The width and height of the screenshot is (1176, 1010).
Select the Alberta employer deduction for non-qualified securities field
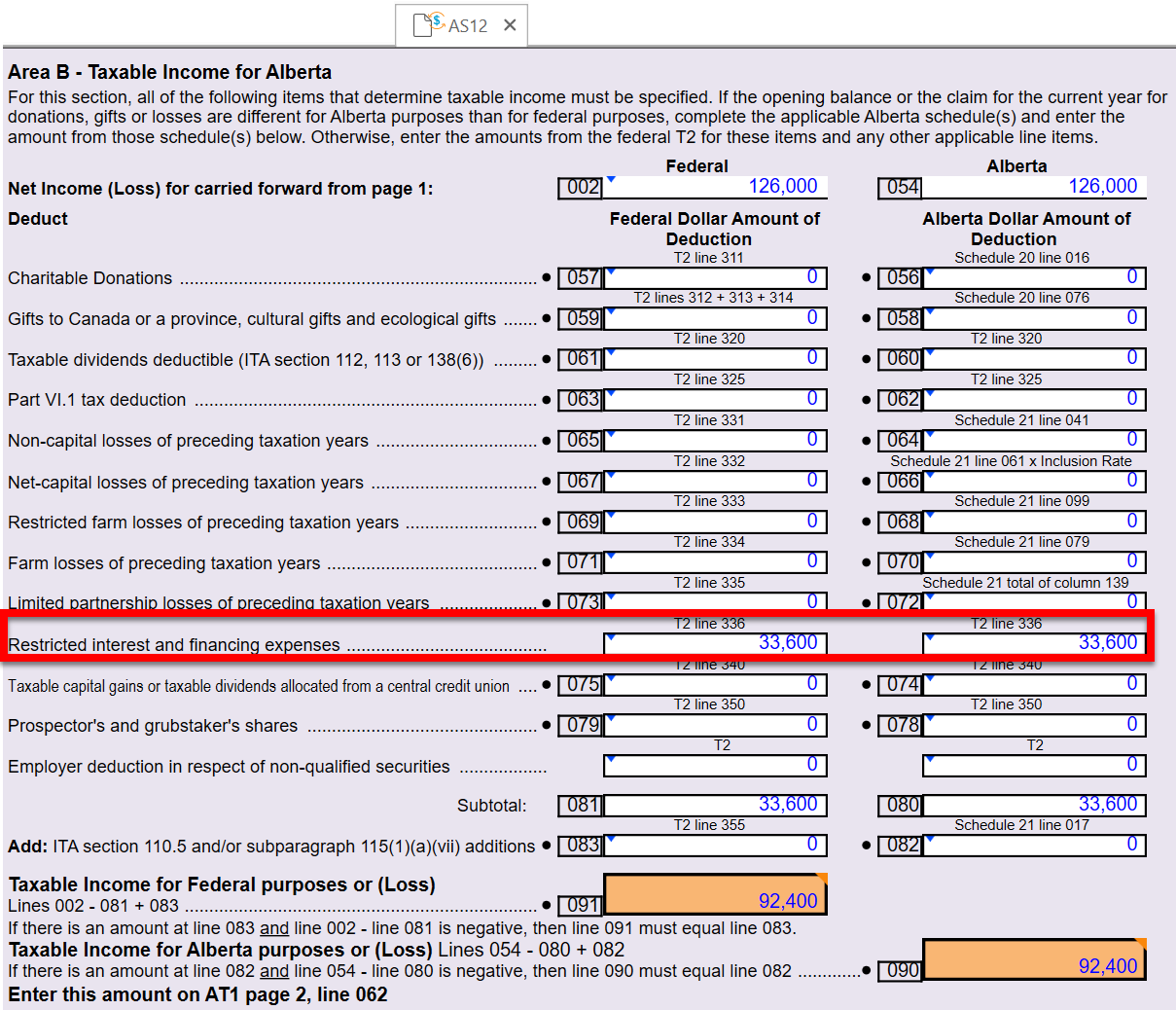click(x=1034, y=765)
